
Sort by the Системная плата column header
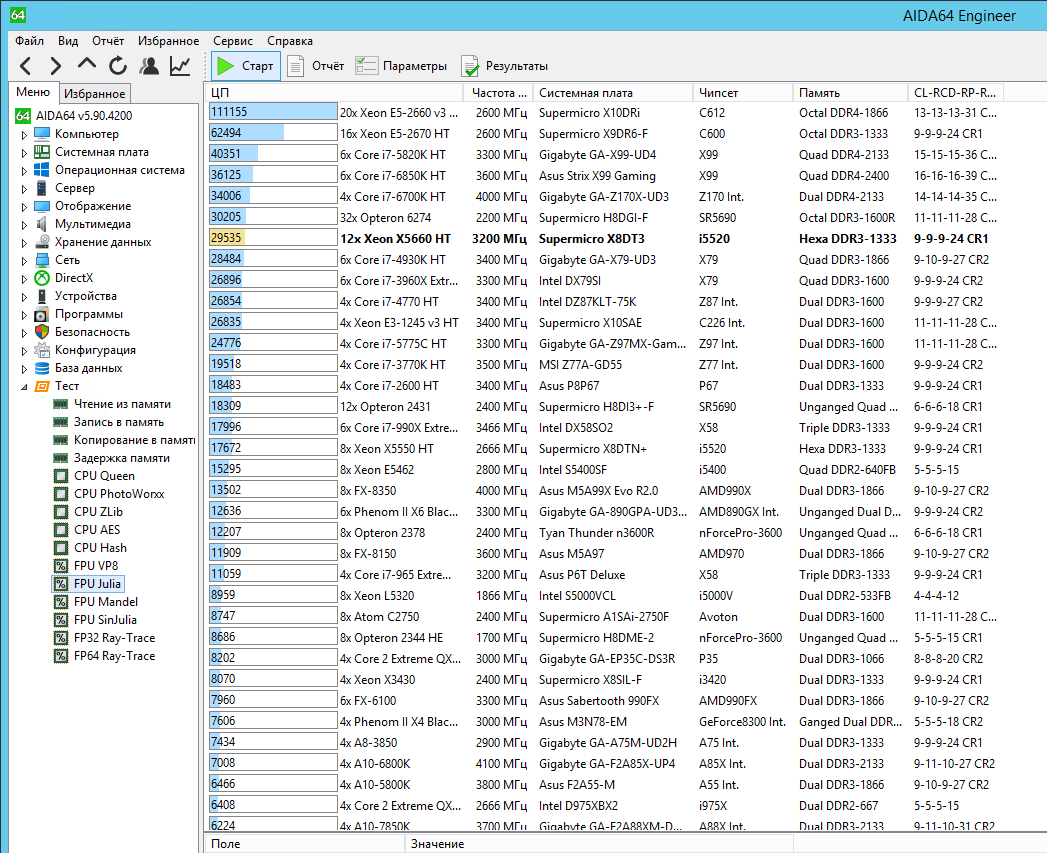612,93
